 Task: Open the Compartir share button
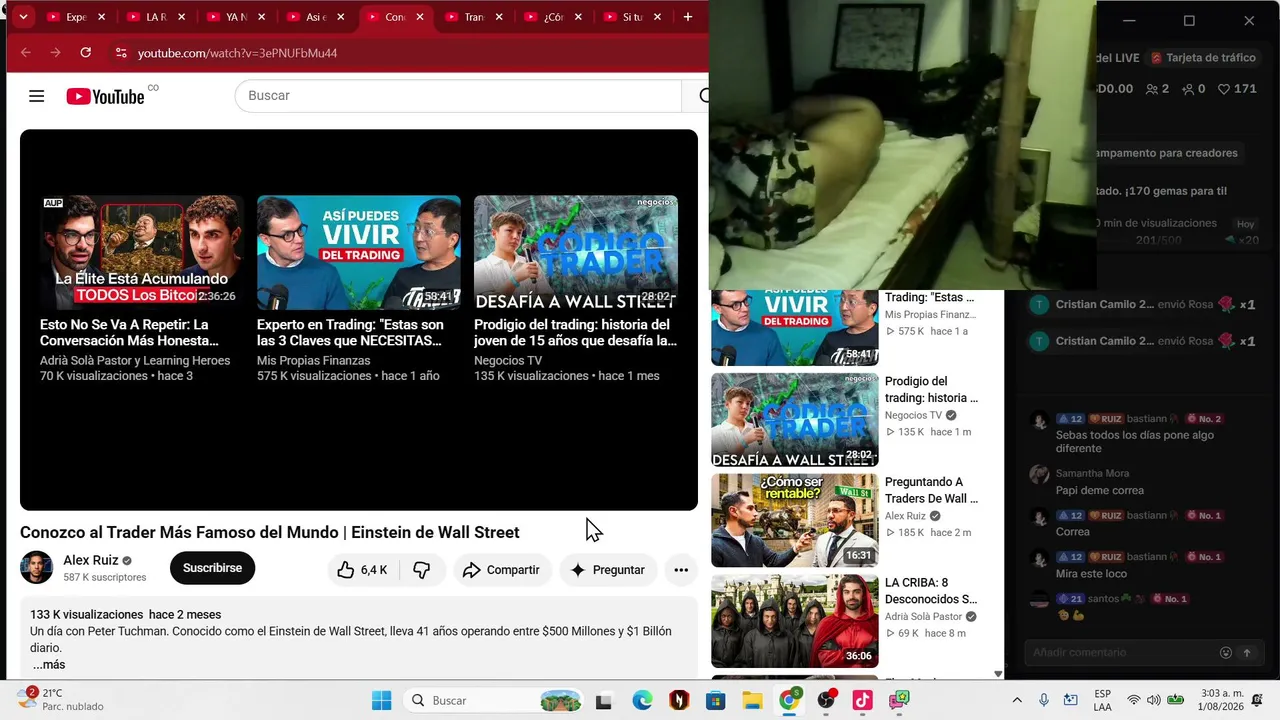(502, 570)
